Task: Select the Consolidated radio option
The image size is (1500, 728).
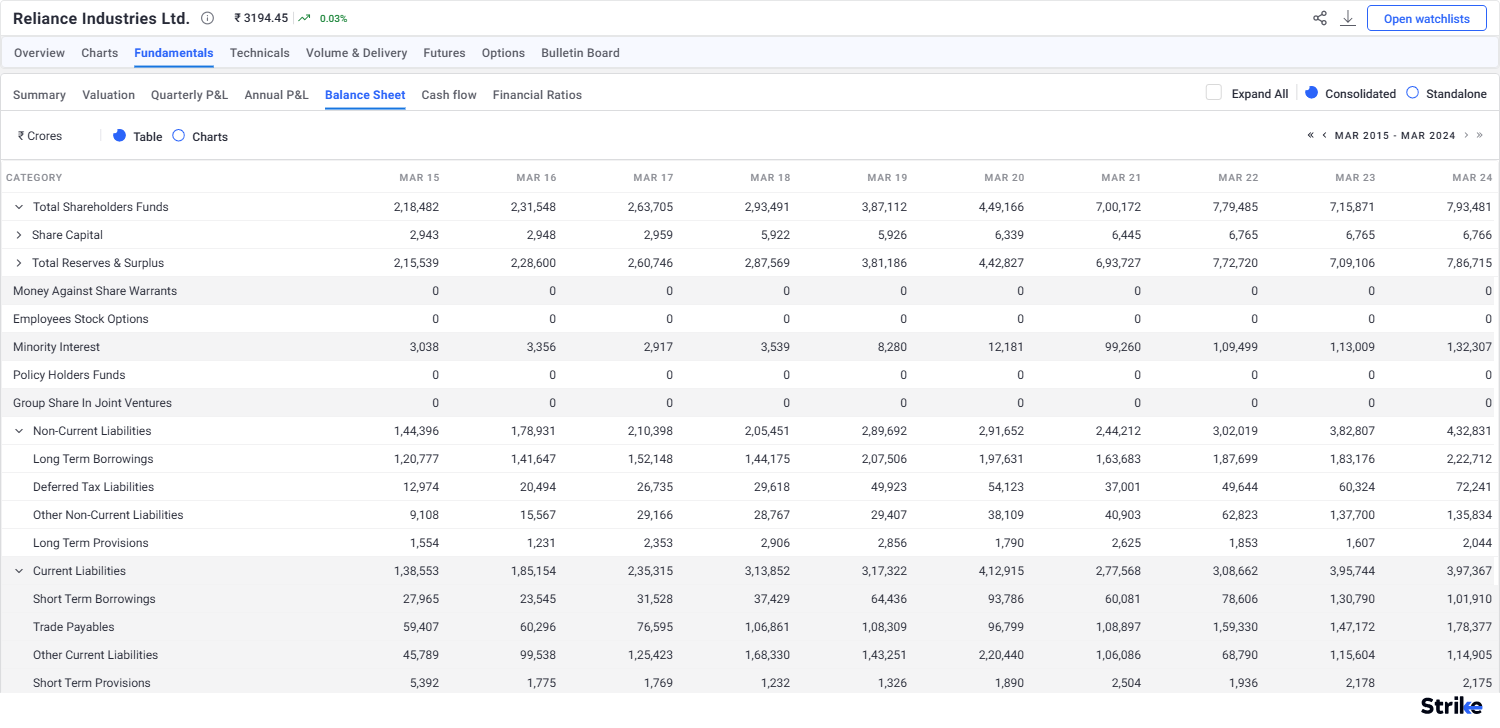Action: coord(1312,92)
